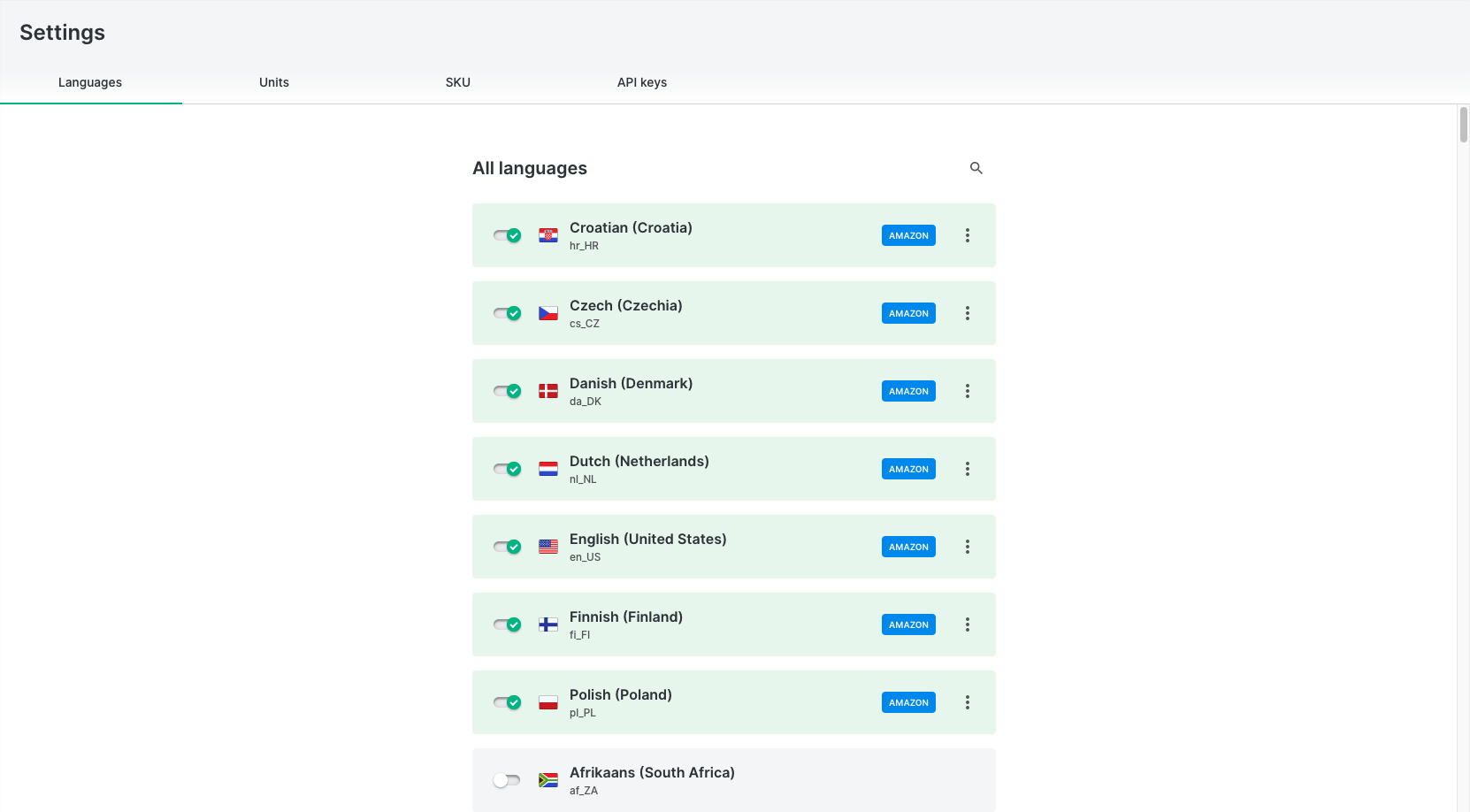The height and width of the screenshot is (812, 1470).
Task: Click the AMAZON badge for Polish
Action: [908, 702]
